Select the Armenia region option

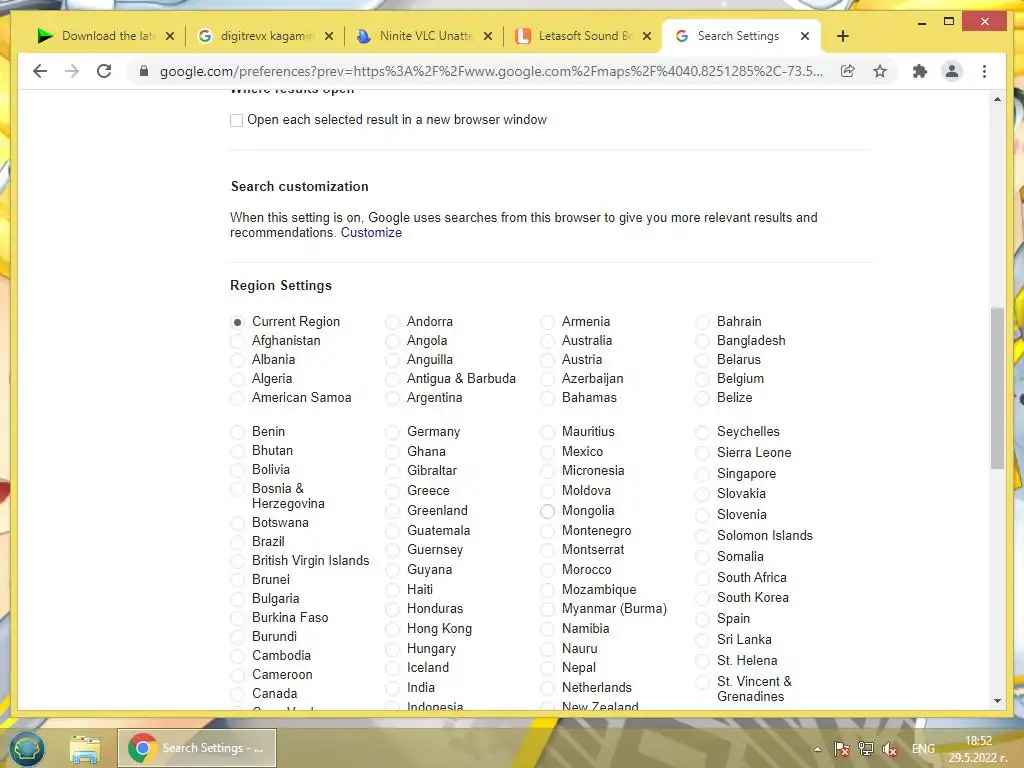547,322
